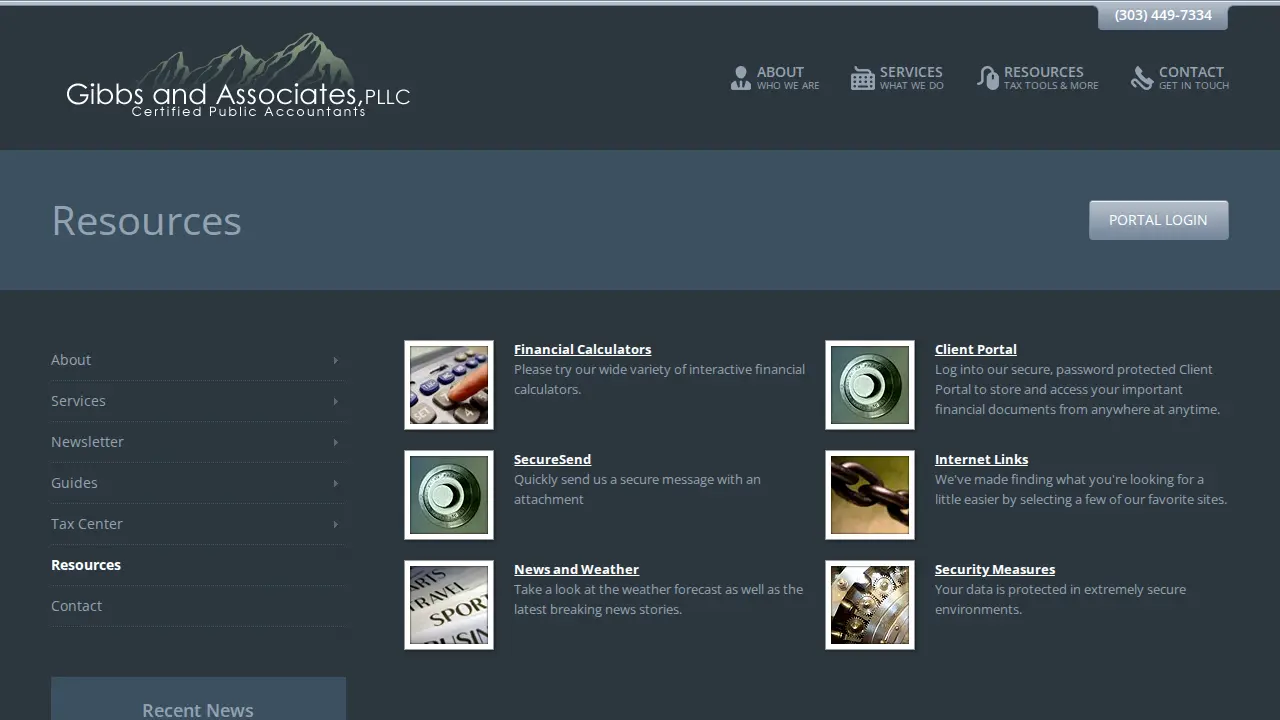Follow the Financial Calculators link
This screenshot has height=720, width=1280.
[582, 349]
